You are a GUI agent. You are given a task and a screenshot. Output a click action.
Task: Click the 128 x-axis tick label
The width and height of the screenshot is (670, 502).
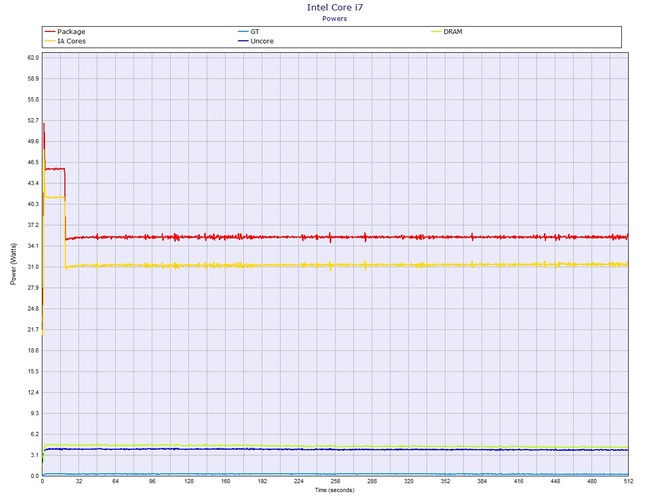tap(189, 481)
